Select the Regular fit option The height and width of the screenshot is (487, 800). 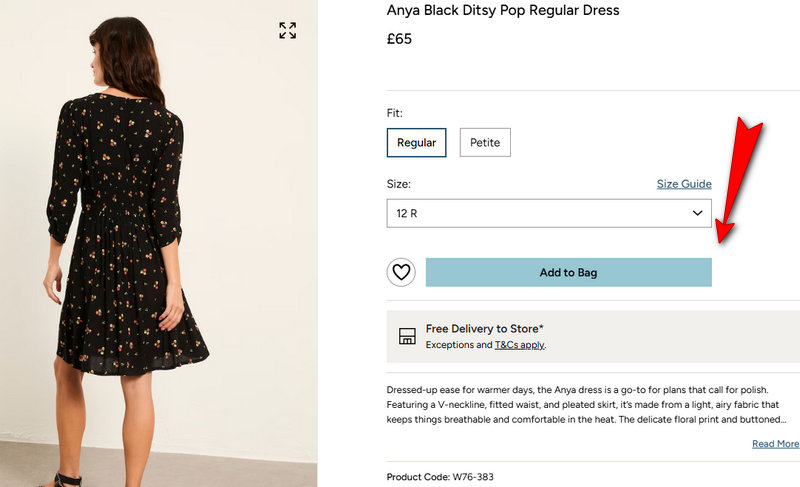[x=416, y=143]
